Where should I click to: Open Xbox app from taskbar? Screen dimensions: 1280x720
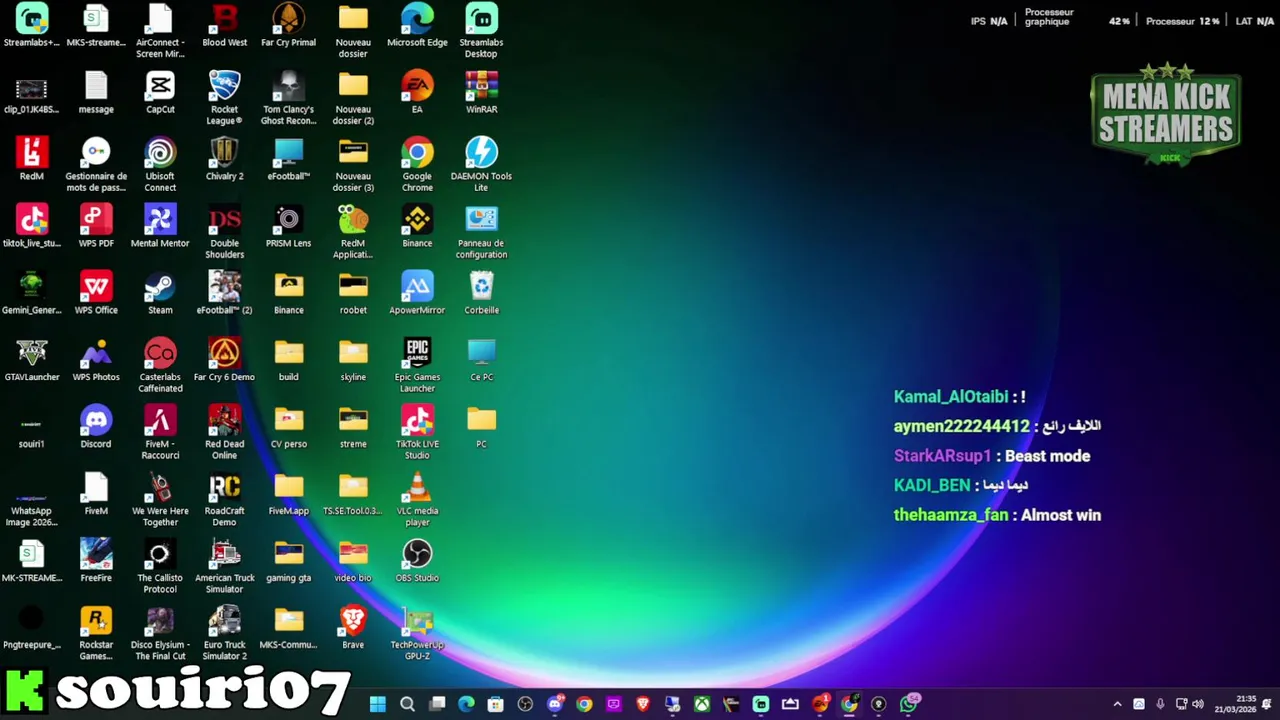click(x=703, y=704)
